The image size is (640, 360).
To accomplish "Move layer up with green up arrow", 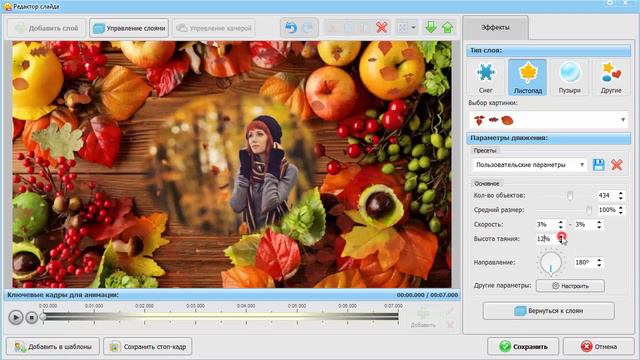I will pyautogui.click(x=448, y=28).
